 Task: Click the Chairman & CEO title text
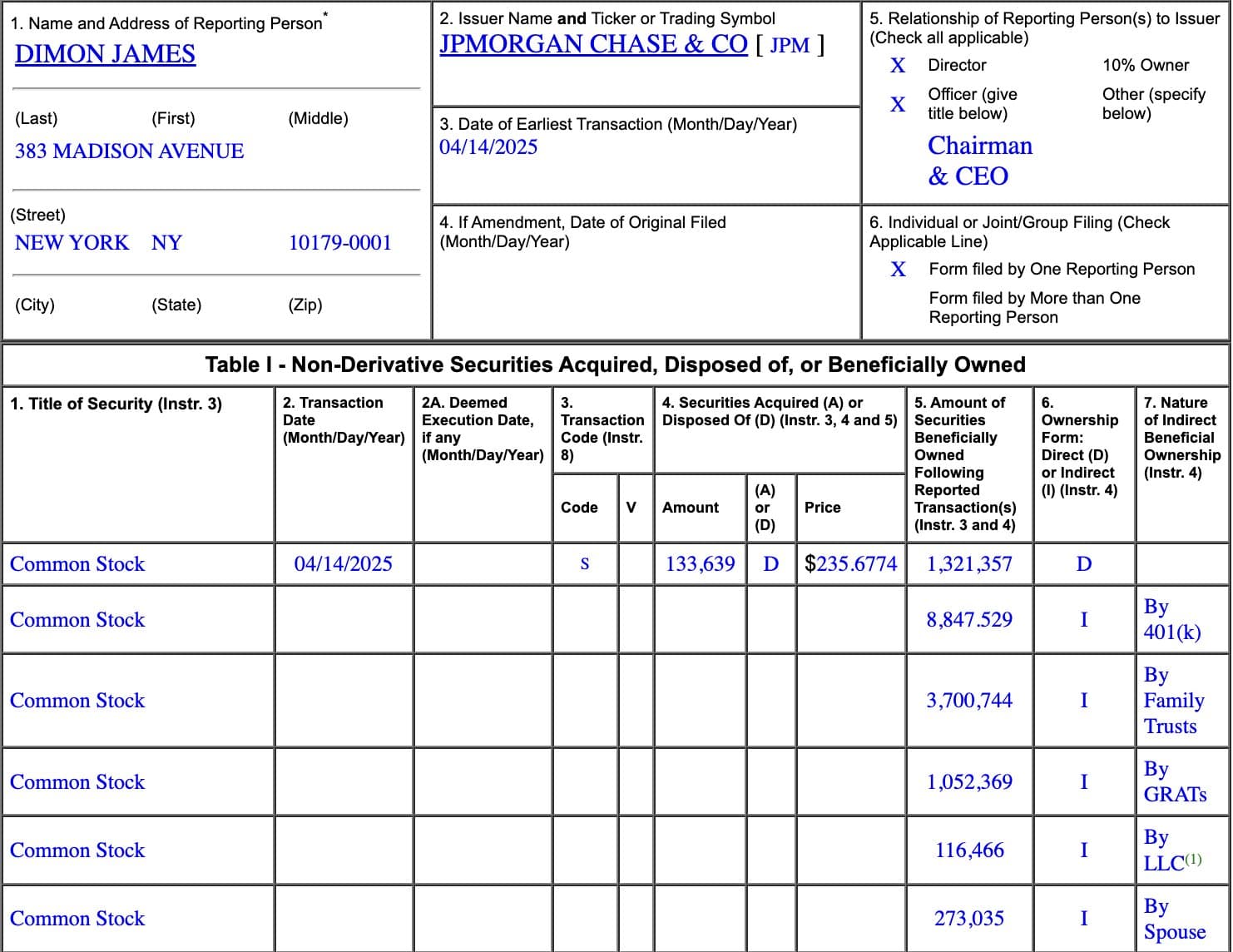[979, 161]
